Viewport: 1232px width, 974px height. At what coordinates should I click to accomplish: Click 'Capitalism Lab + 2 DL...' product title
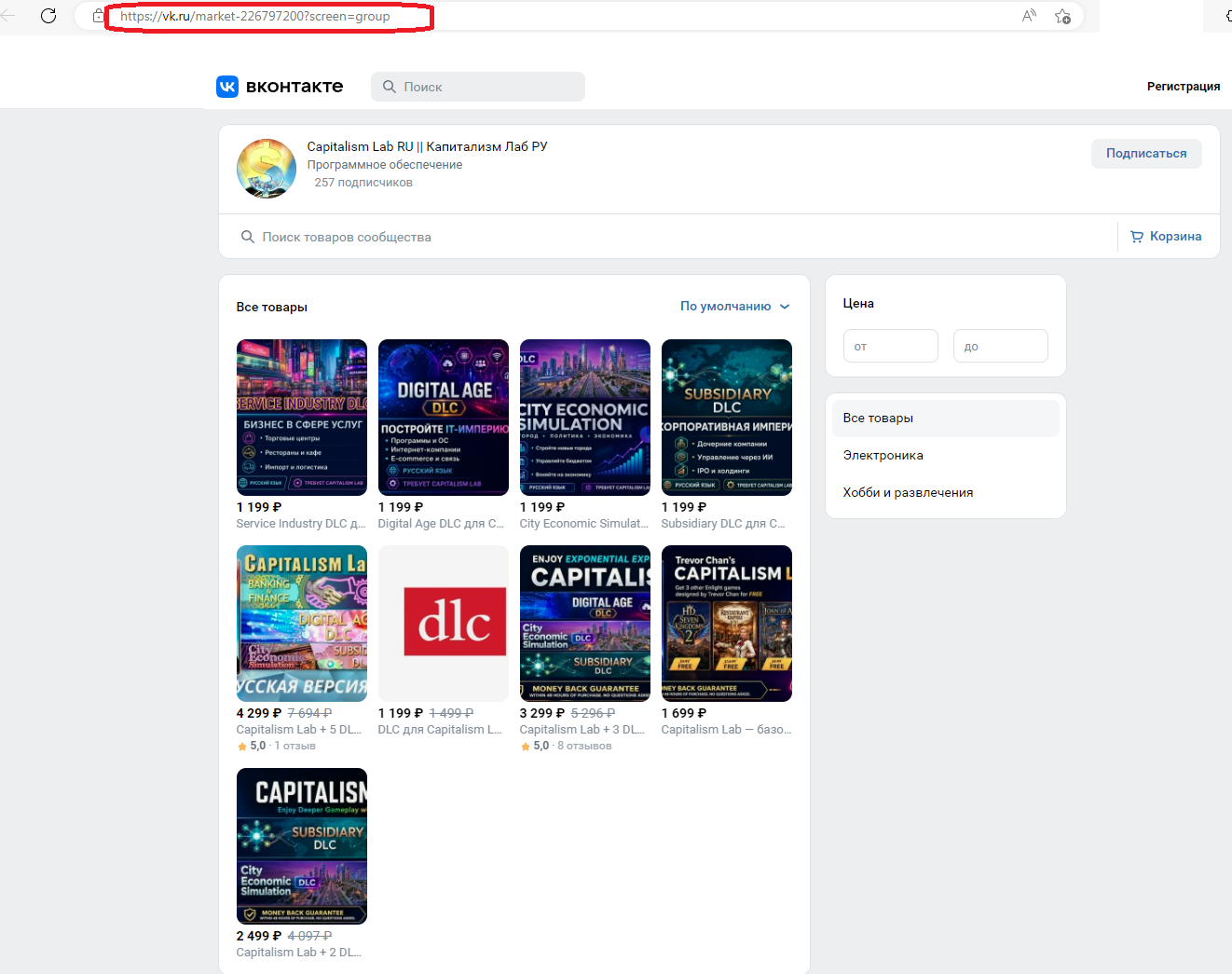click(299, 953)
